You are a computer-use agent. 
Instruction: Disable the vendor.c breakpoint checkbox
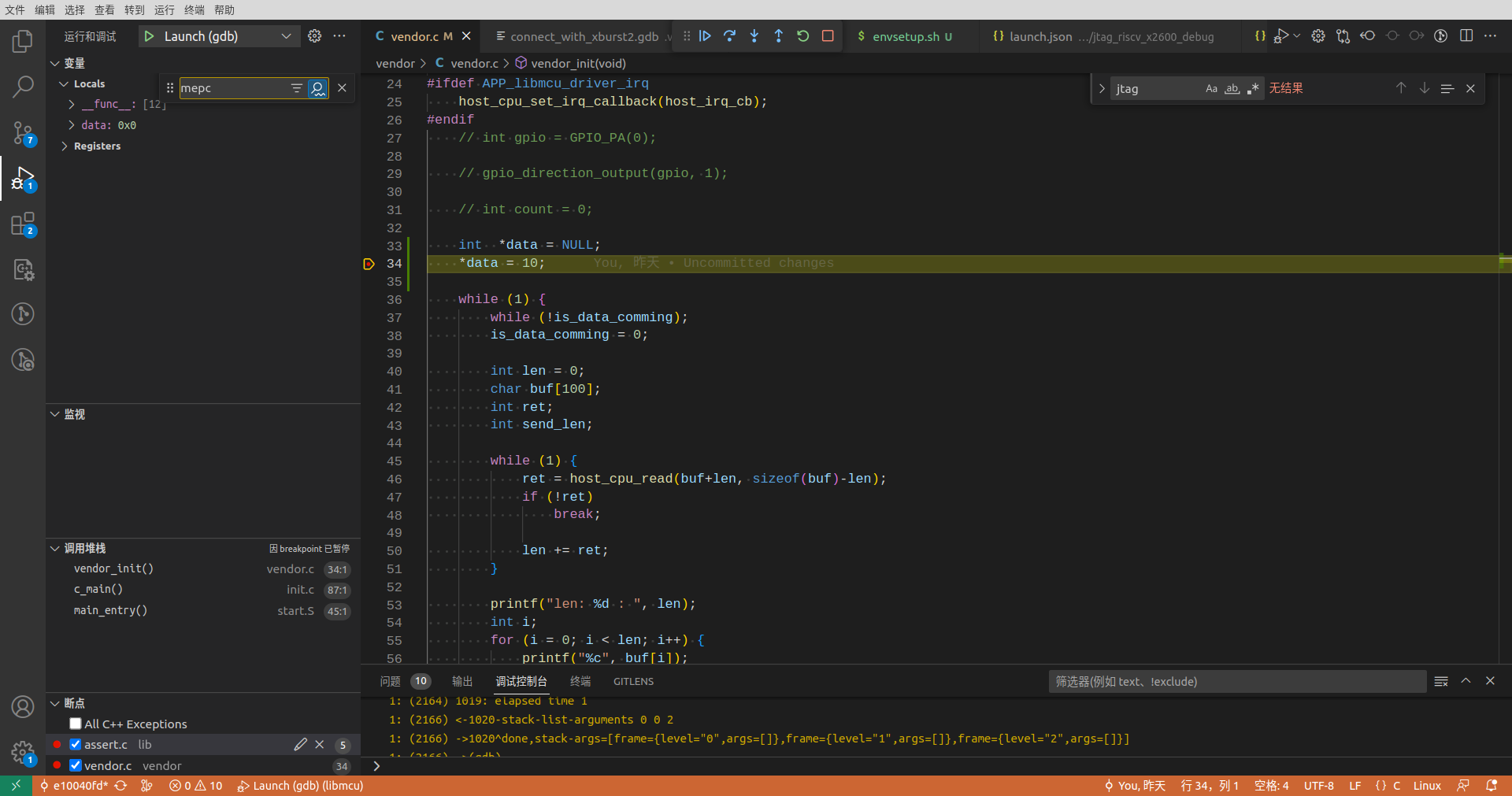(x=76, y=765)
